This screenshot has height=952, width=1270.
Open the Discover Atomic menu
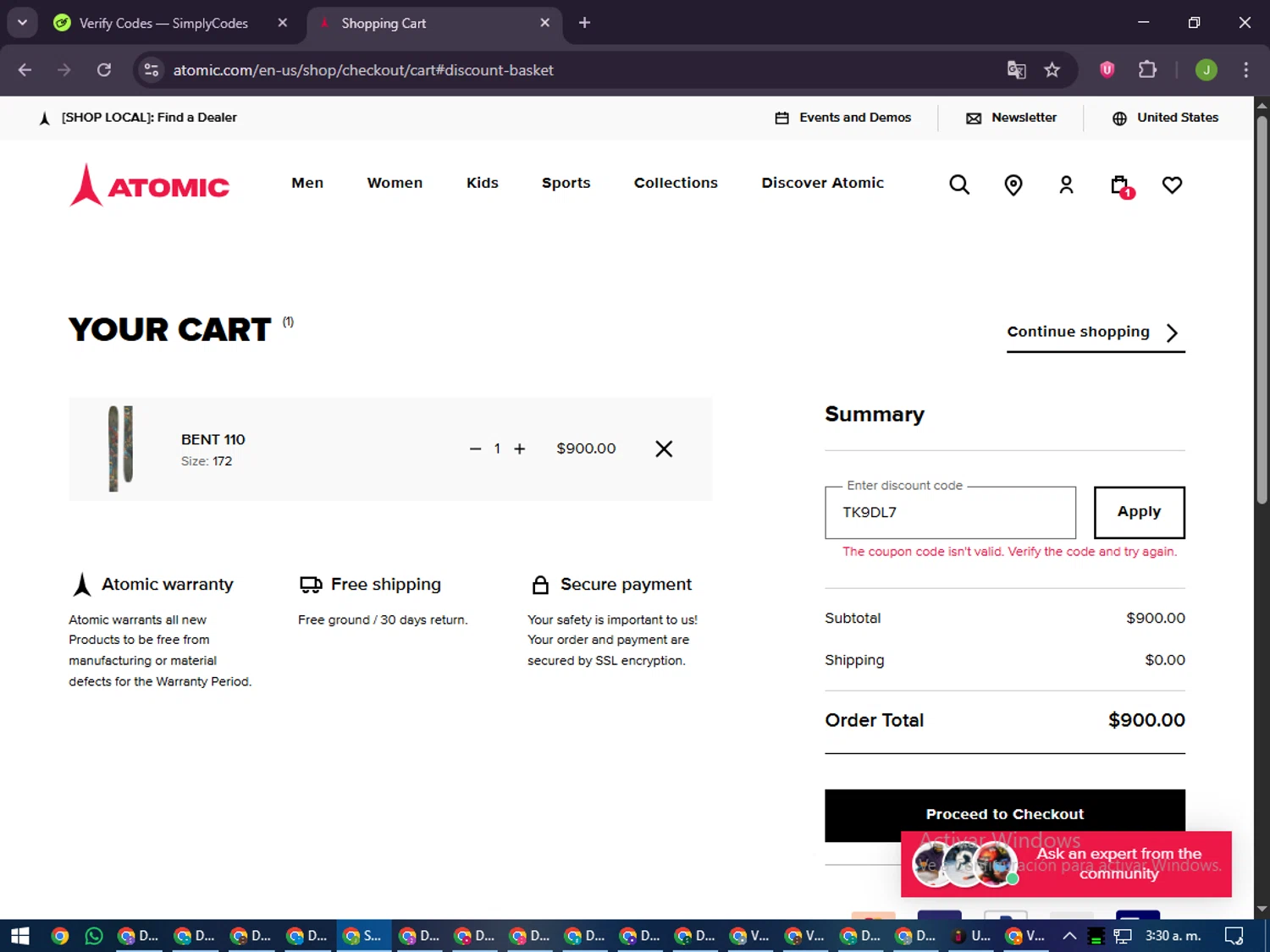[x=822, y=183]
